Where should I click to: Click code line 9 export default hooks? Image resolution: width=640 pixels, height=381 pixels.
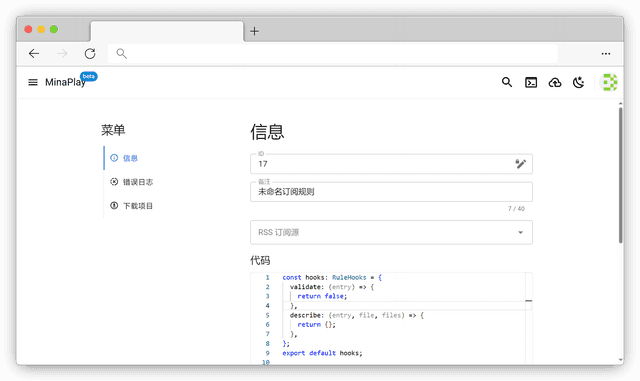[322, 353]
